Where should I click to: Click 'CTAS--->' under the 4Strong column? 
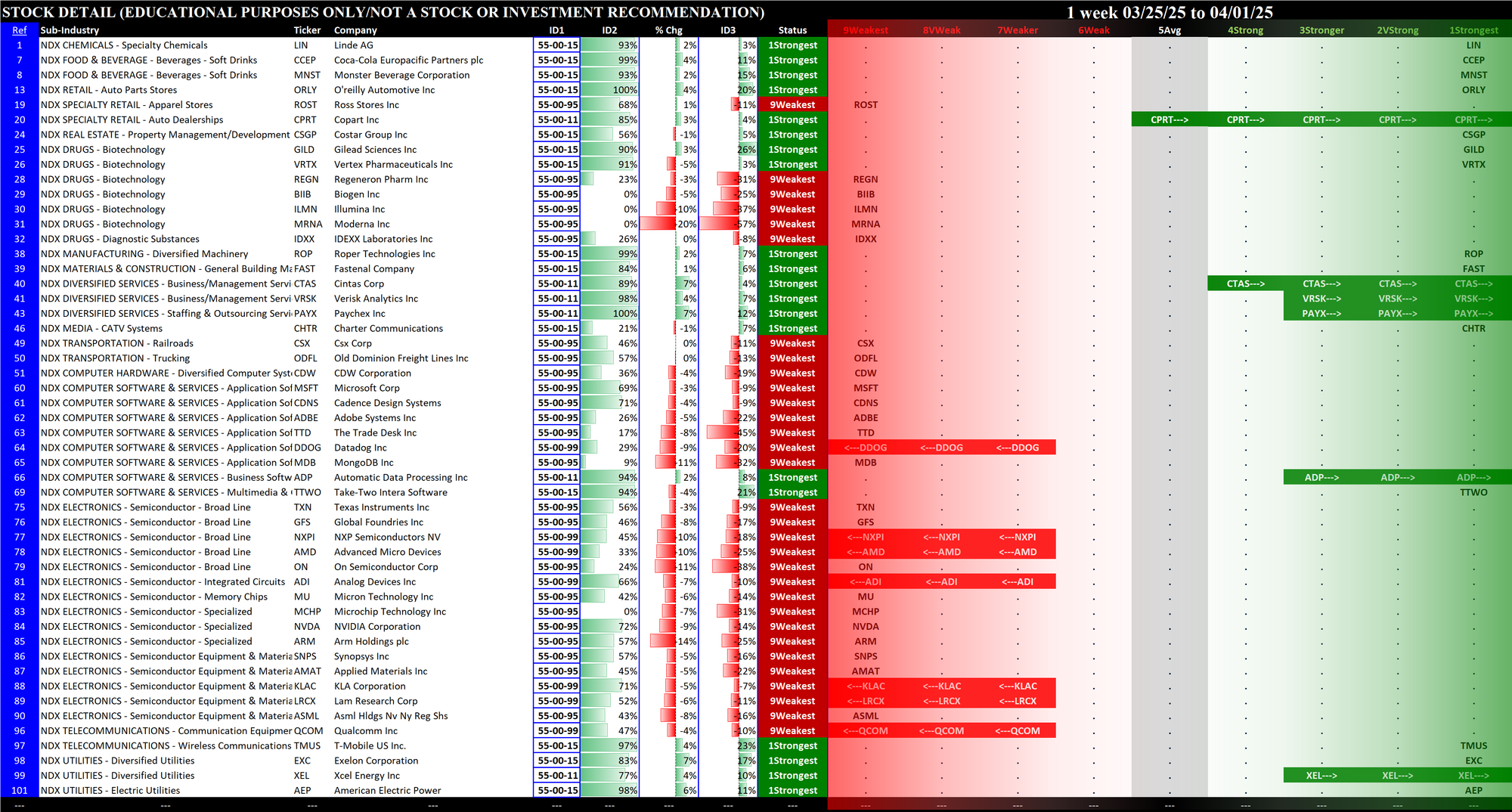coord(1245,284)
